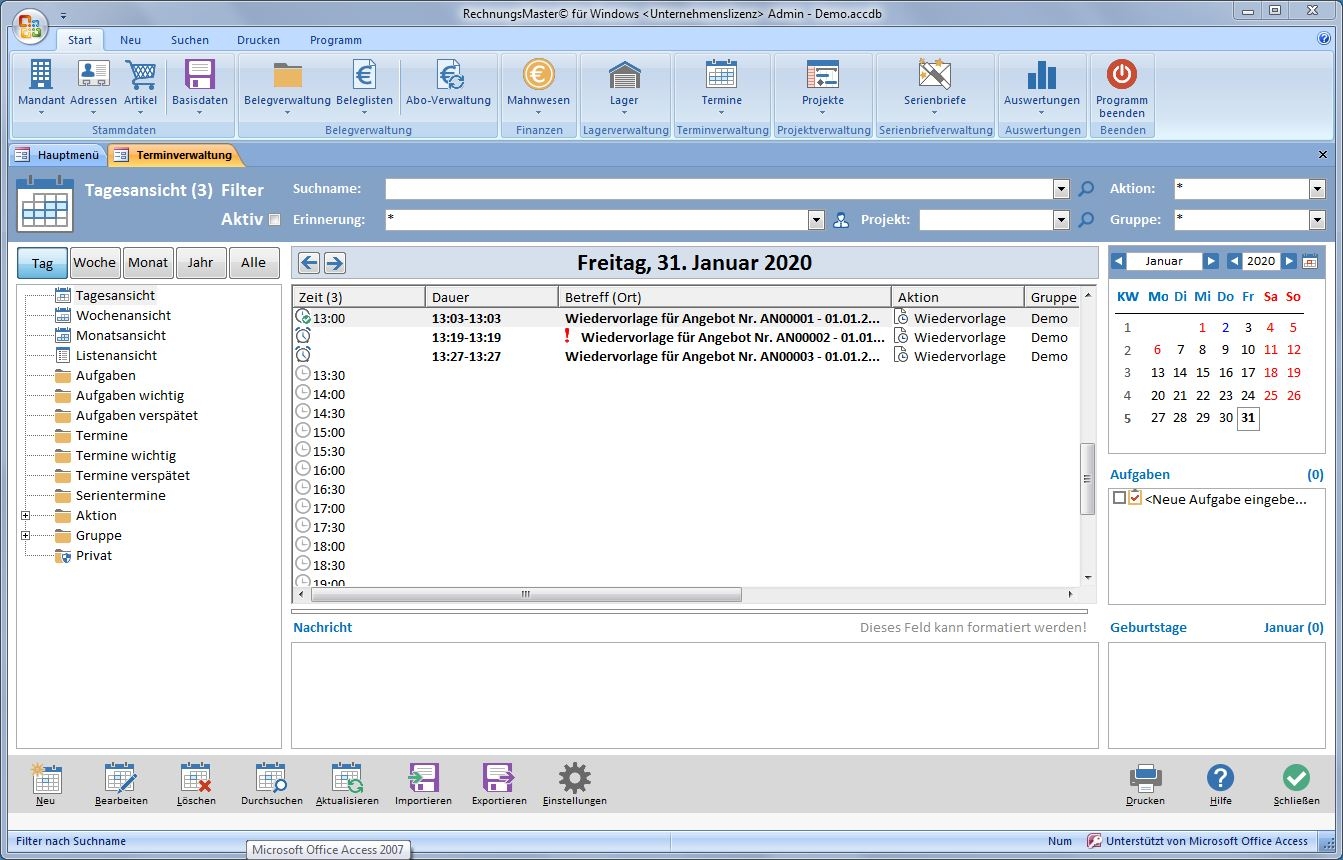Print using the Drucken icon
This screenshot has width=1343, height=860.
coord(1145,779)
